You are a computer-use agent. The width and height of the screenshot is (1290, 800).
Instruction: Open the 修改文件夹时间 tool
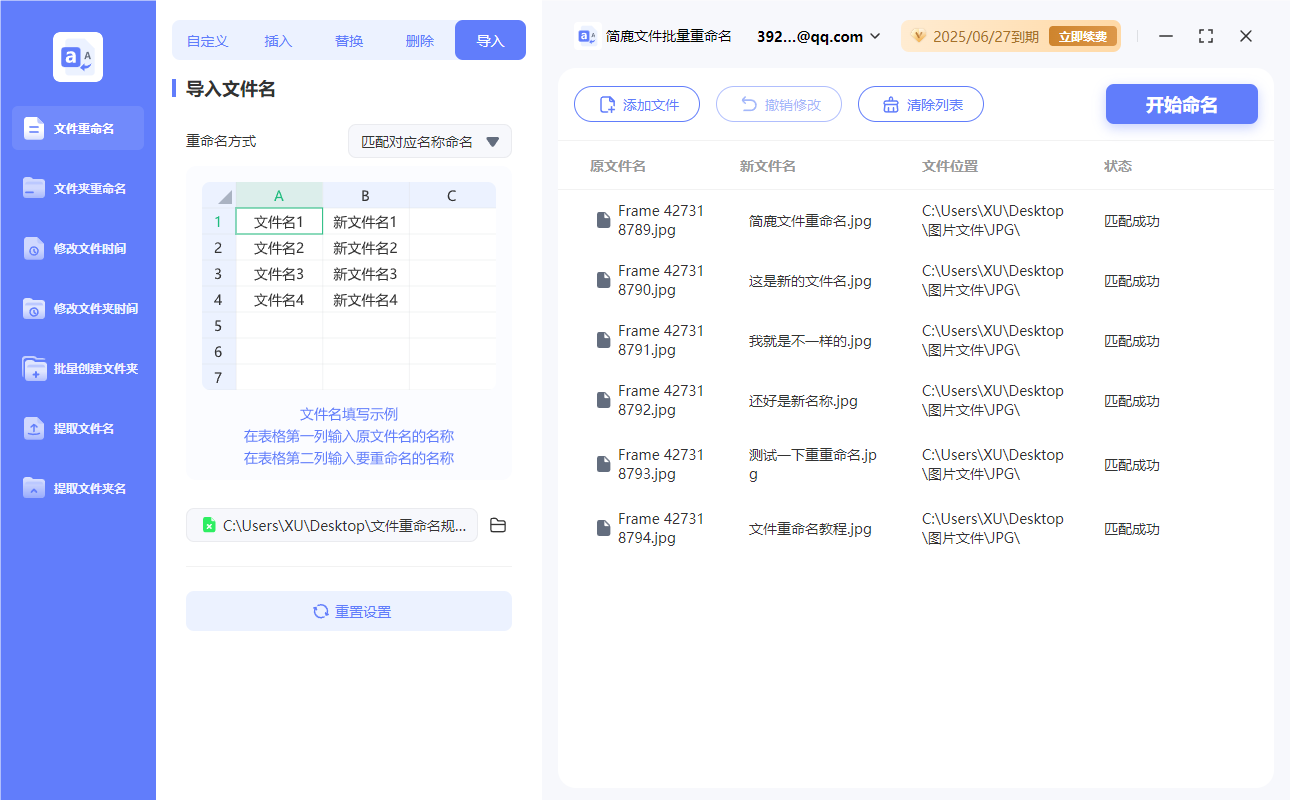coord(77,308)
